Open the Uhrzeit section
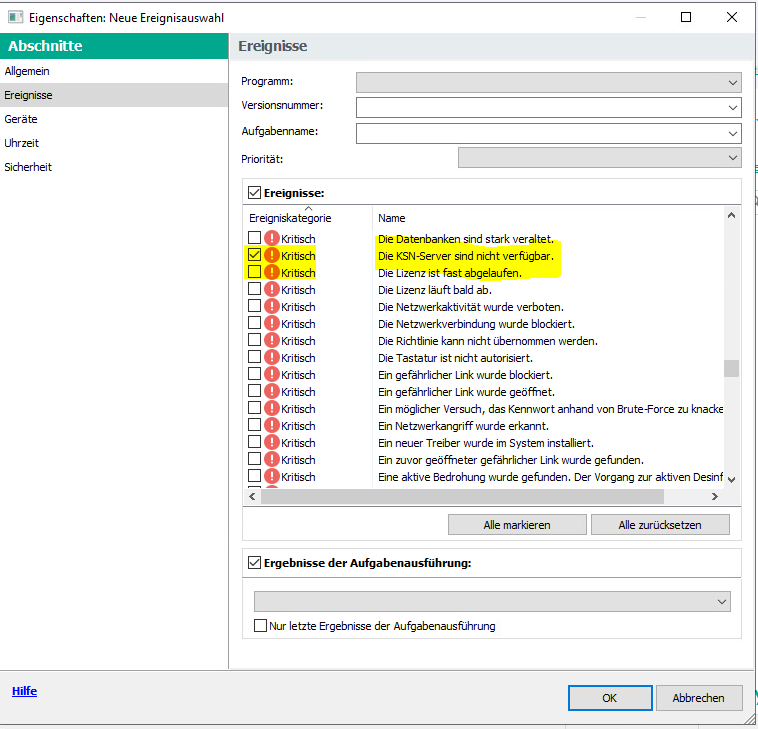 tap(114, 143)
